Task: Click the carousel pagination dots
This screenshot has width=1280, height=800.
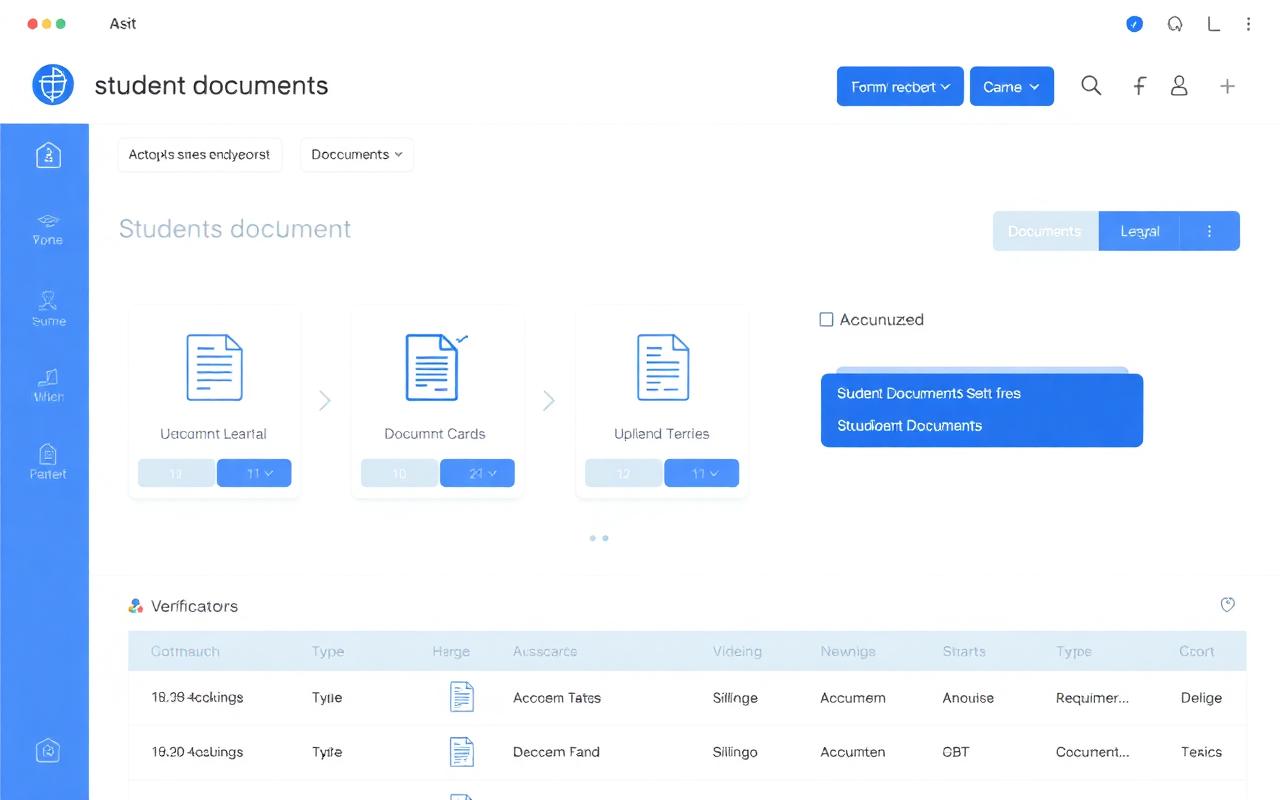Action: [599, 538]
